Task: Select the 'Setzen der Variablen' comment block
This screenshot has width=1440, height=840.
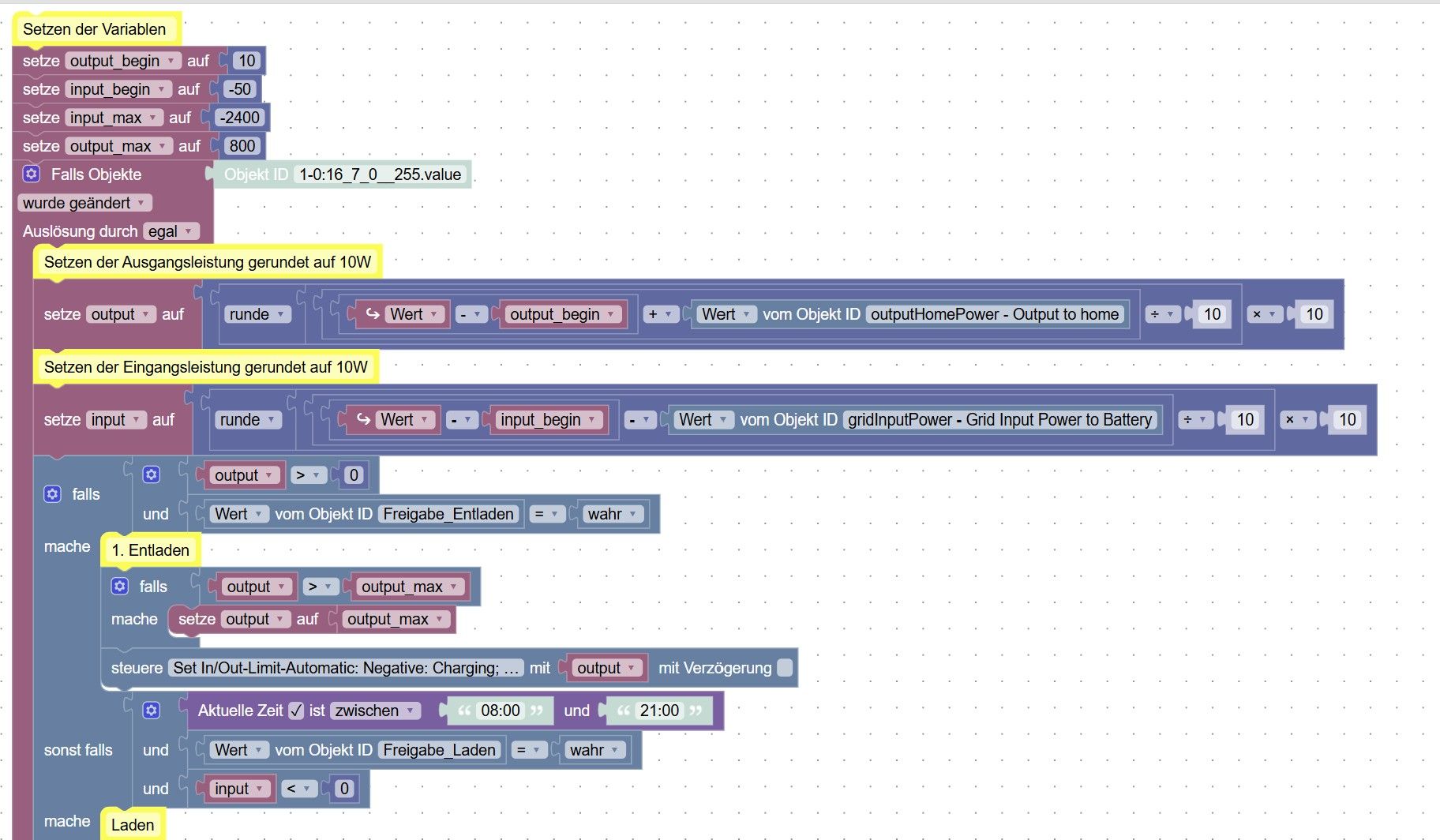Action: [x=96, y=29]
